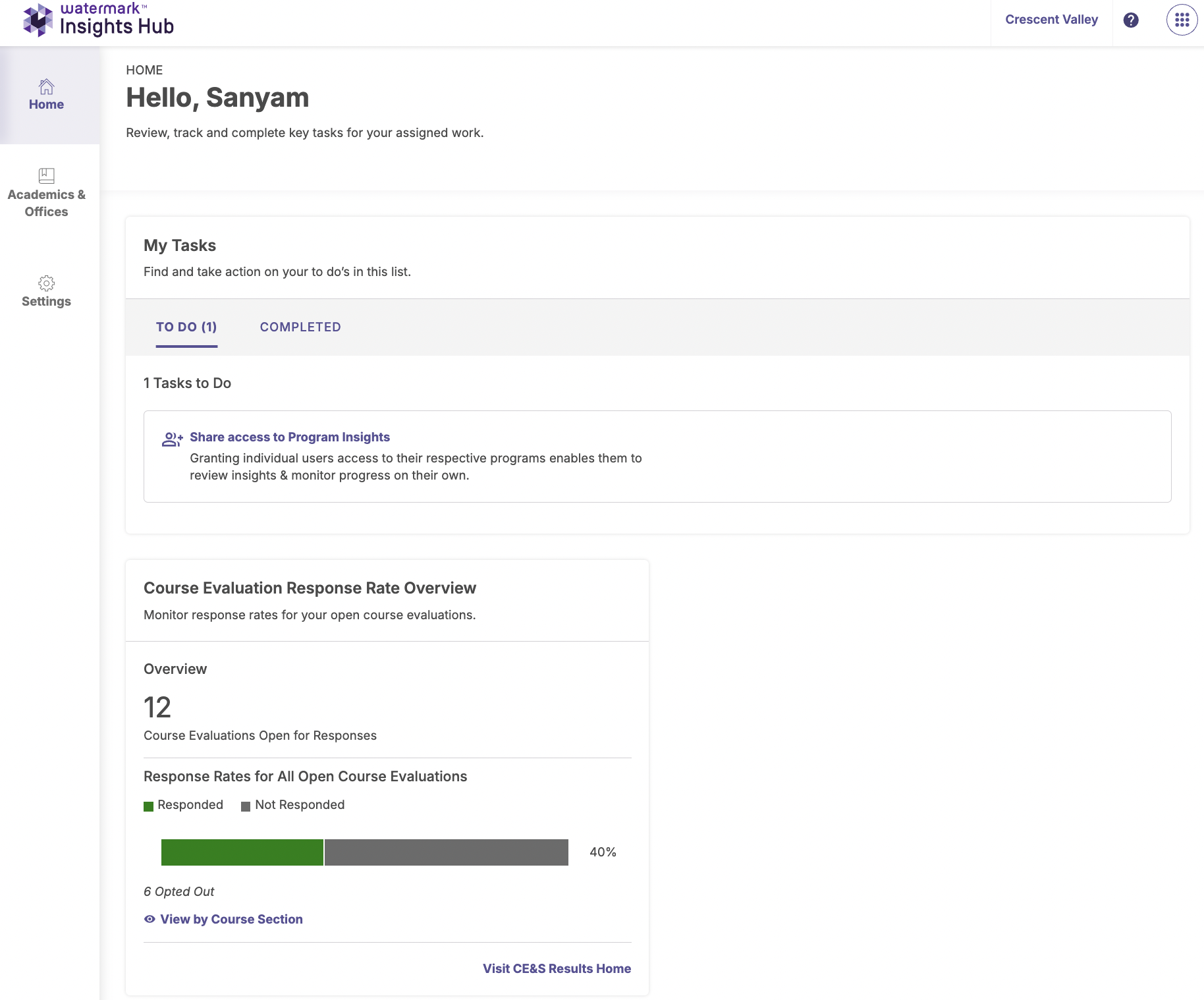This screenshot has height=1000, width=1204.
Task: Open Academics & Offices book icon
Action: [x=46, y=175]
